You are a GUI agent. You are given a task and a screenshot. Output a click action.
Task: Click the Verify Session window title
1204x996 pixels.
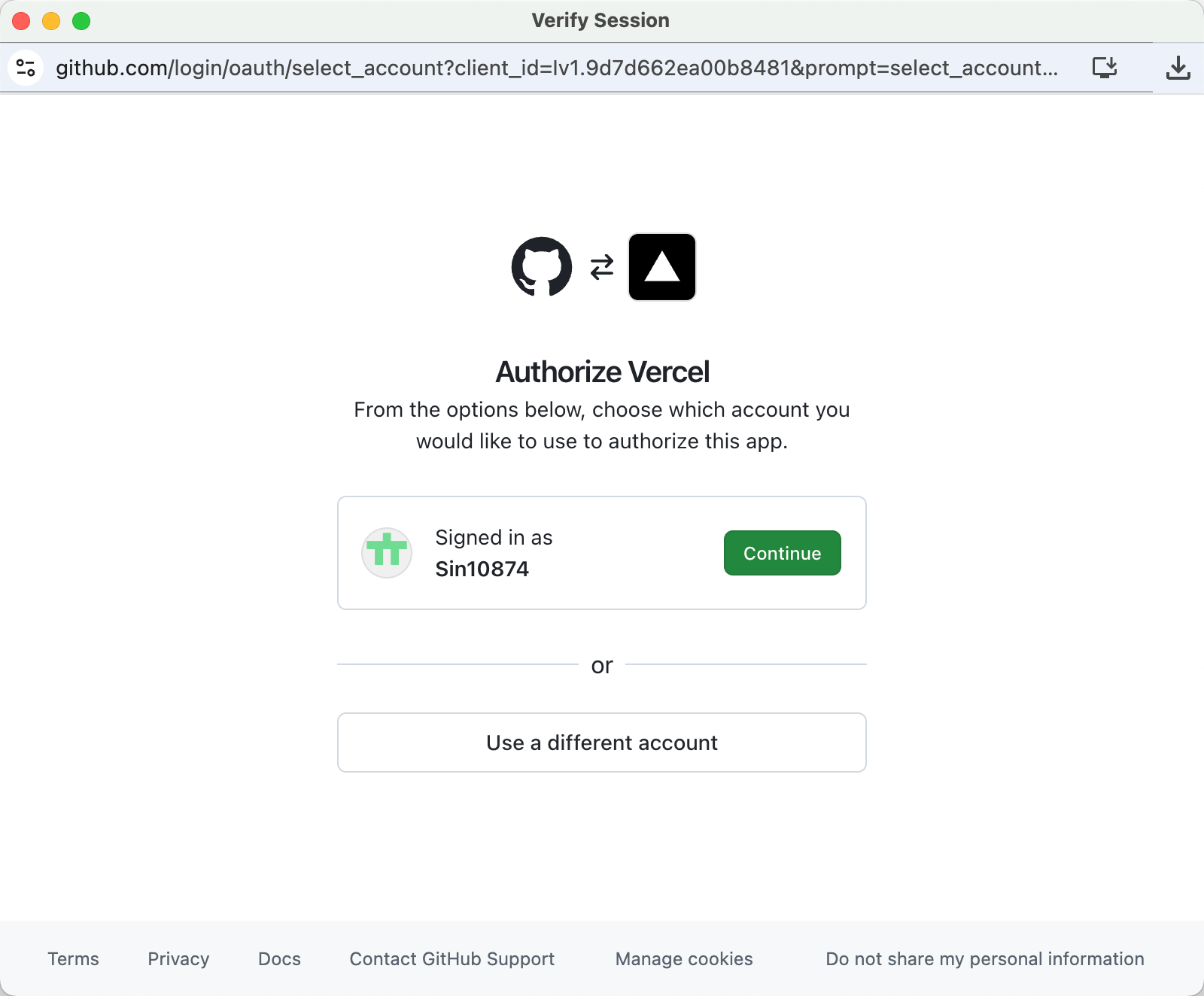[x=600, y=20]
